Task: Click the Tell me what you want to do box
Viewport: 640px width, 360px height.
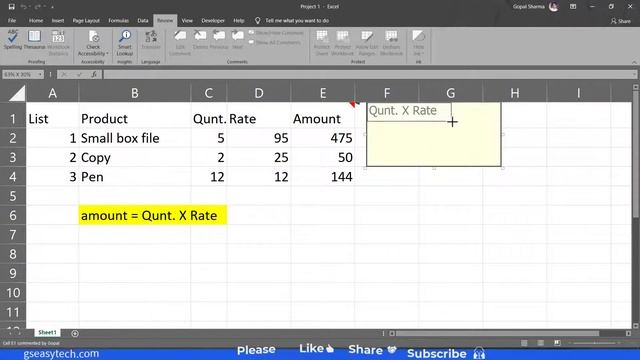Action: click(x=292, y=20)
